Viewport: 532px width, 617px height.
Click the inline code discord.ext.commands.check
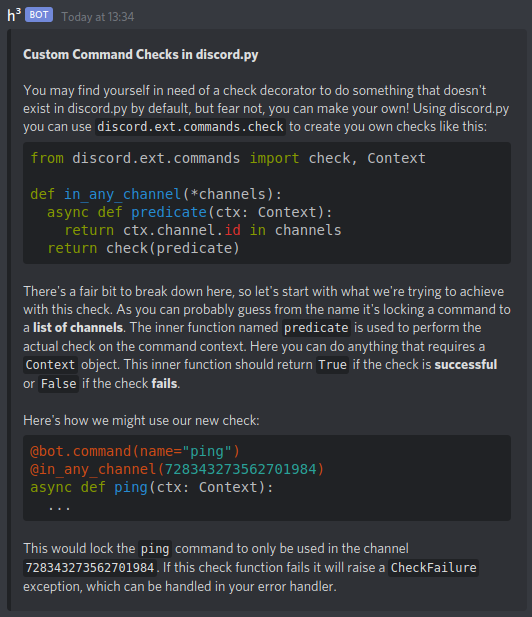coord(190,127)
